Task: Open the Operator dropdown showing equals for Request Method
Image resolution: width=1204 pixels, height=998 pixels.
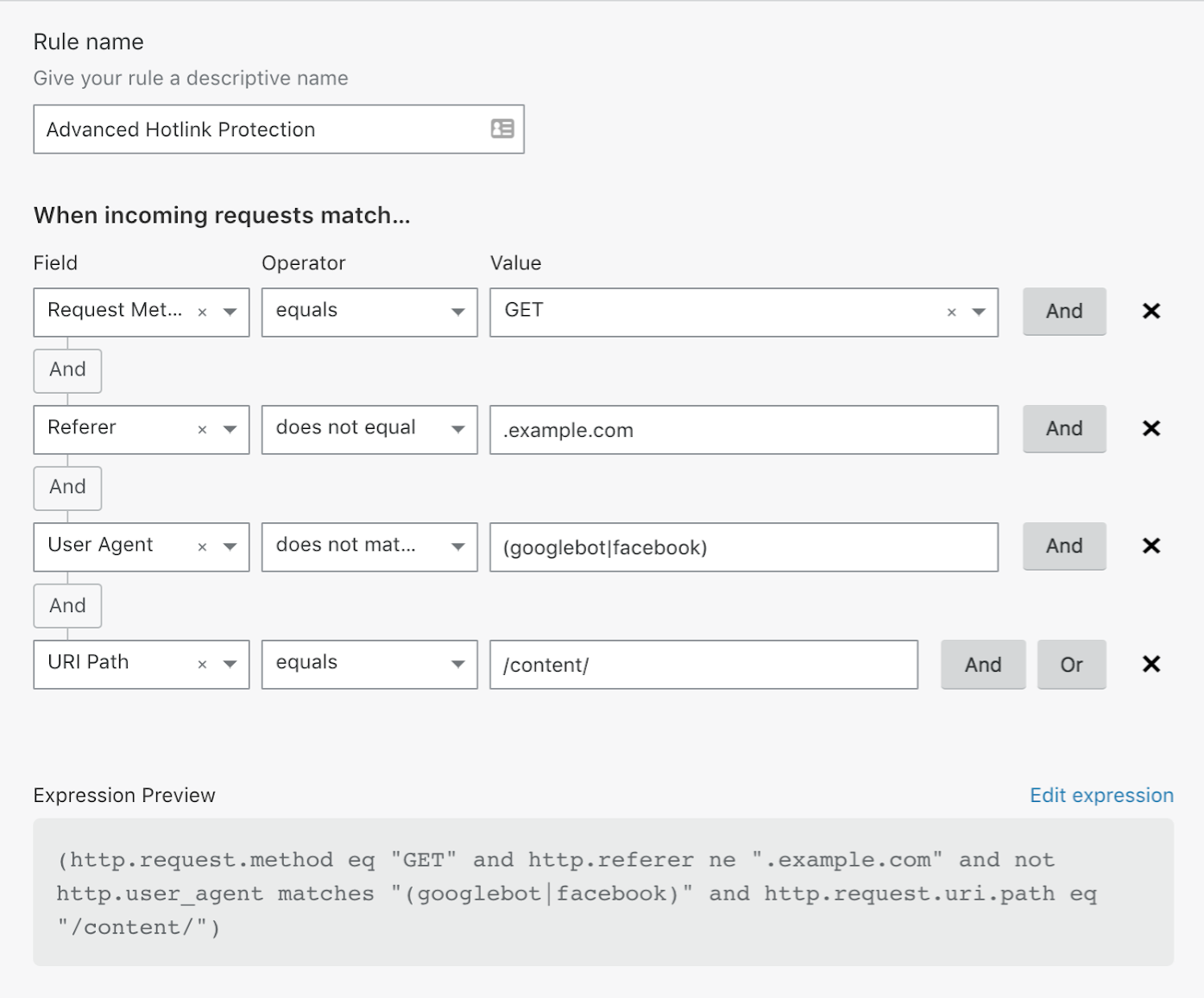Action: (369, 312)
